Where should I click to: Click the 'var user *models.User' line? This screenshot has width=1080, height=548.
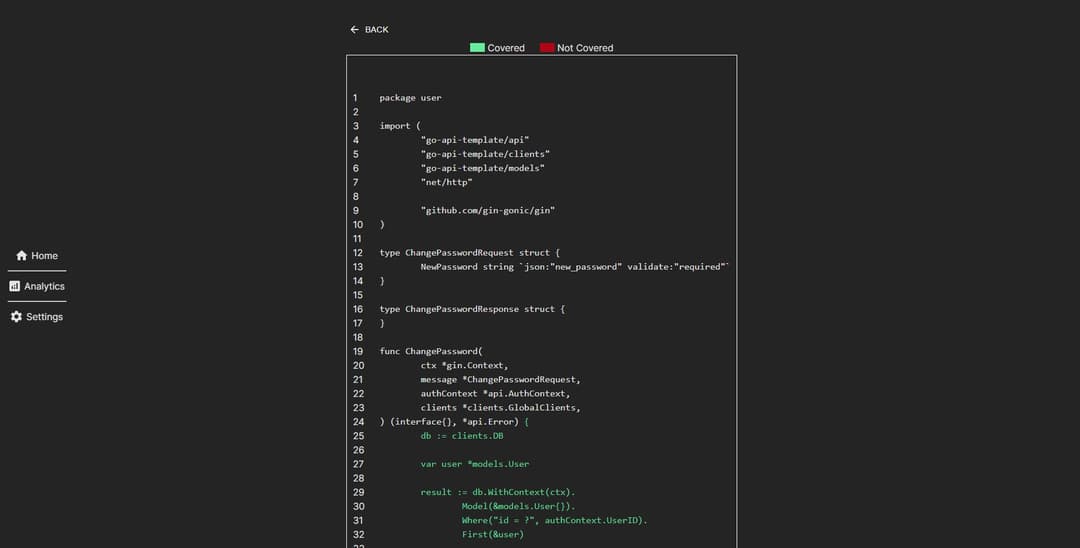[475, 464]
